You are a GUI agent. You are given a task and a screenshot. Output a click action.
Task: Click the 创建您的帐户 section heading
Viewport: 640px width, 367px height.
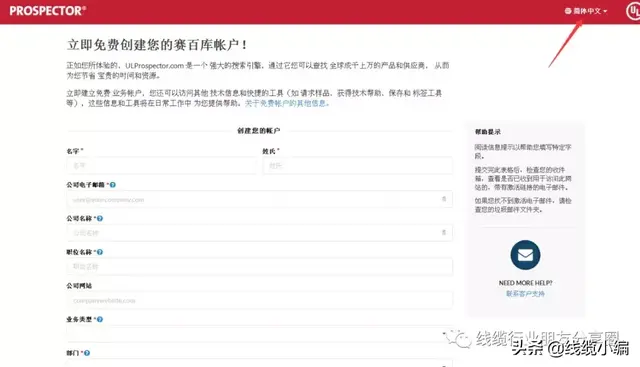coord(259,131)
